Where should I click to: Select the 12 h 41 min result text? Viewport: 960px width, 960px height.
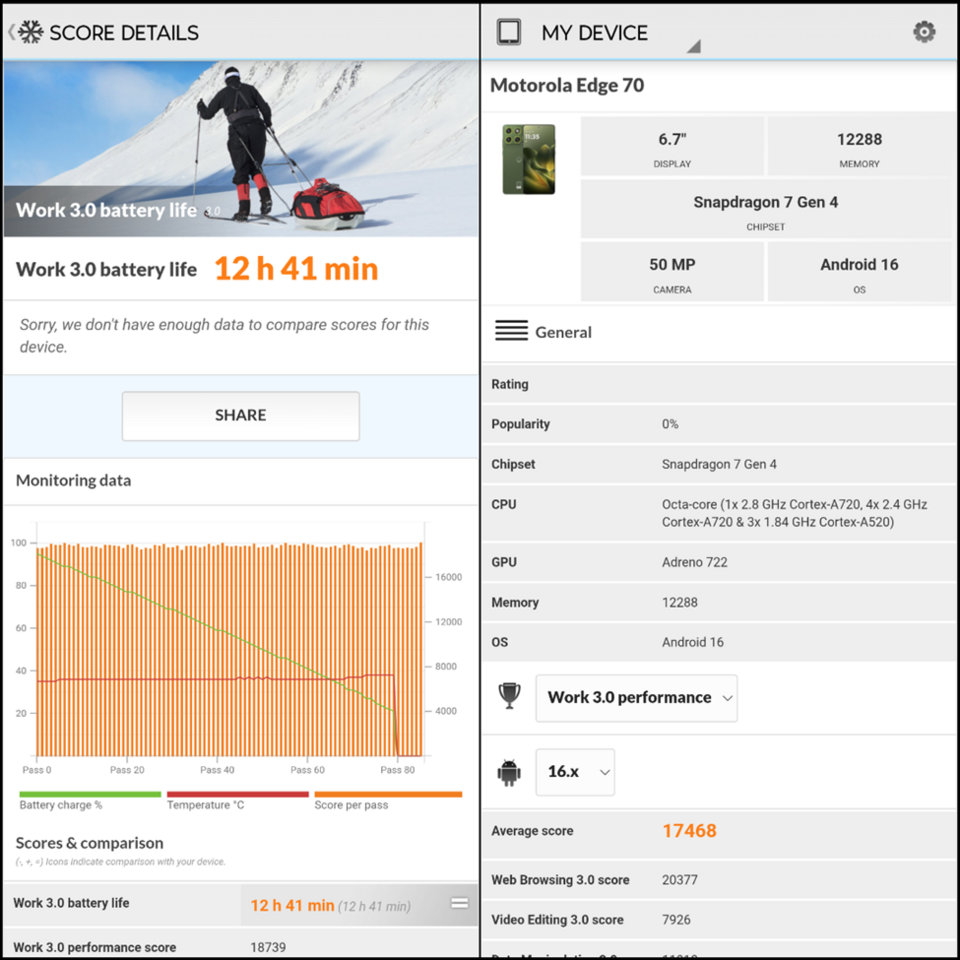[296, 269]
